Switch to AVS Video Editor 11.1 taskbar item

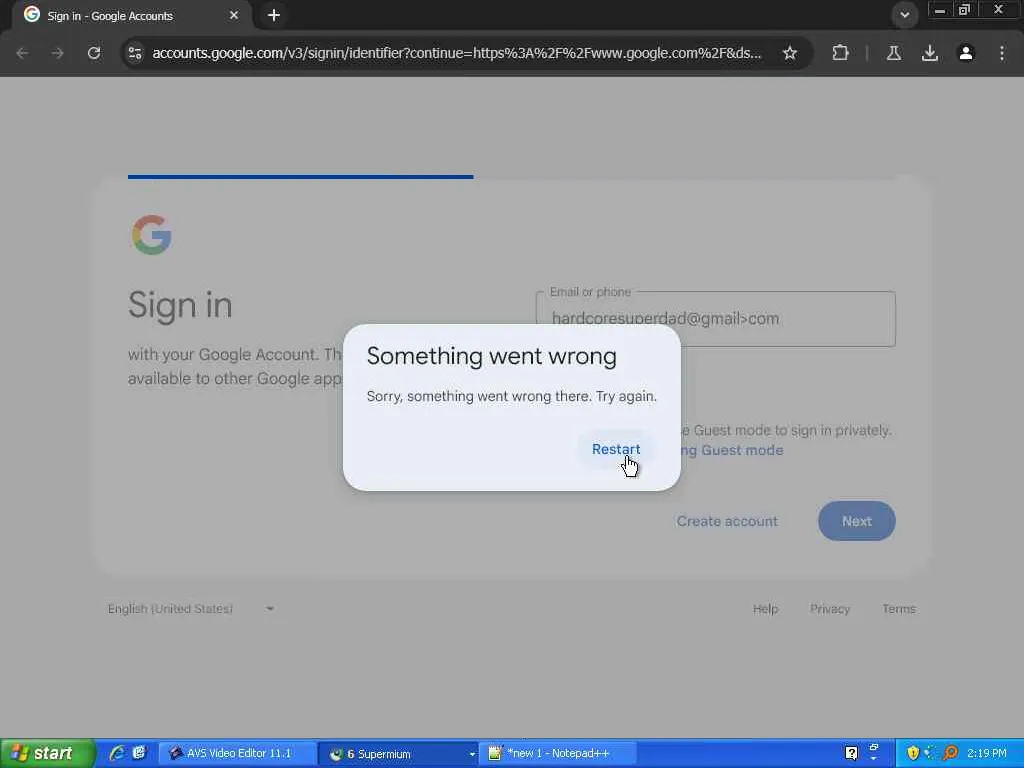click(x=238, y=754)
